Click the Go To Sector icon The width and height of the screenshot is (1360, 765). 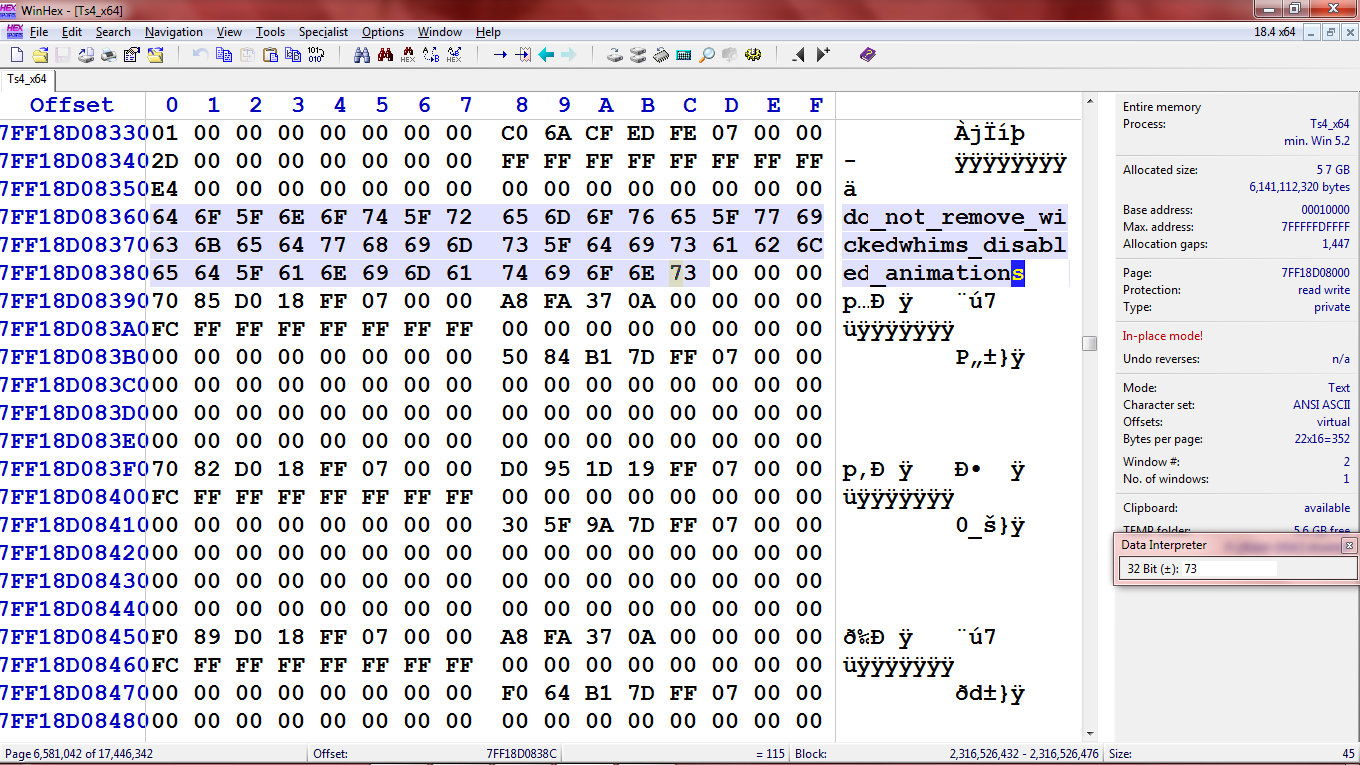coord(523,55)
